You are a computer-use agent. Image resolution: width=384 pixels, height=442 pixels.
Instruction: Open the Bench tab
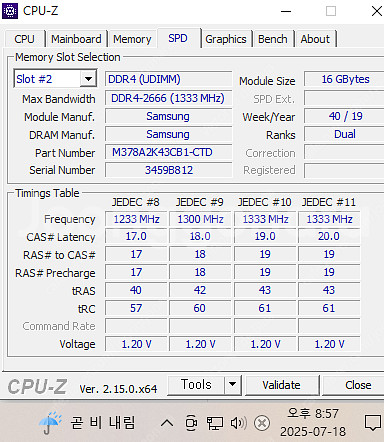coord(273,39)
